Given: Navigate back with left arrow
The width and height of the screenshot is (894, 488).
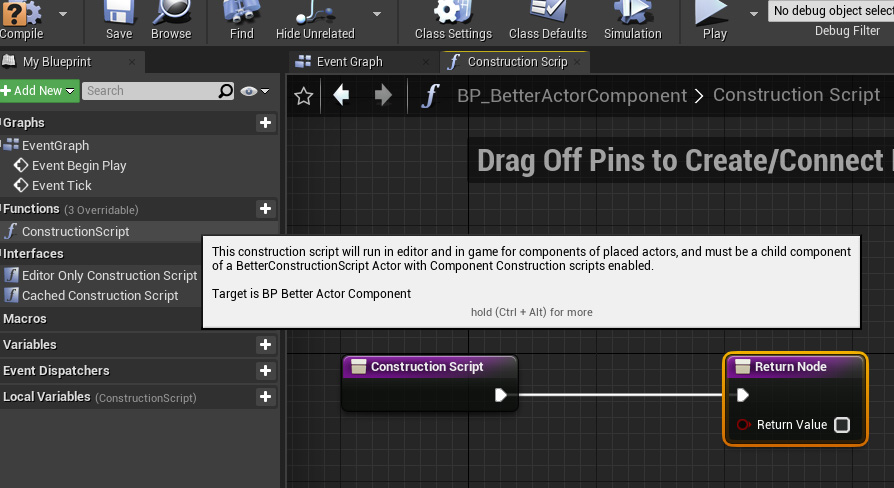Looking at the screenshot, I should (342, 96).
